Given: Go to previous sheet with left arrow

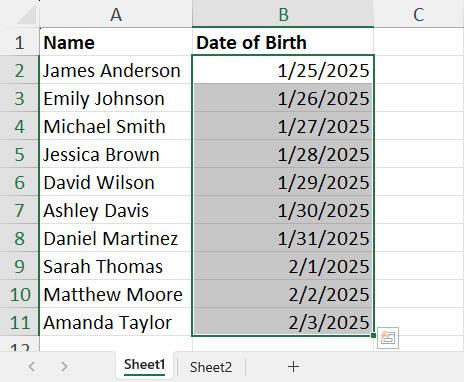Looking at the screenshot, I should [x=32, y=366].
